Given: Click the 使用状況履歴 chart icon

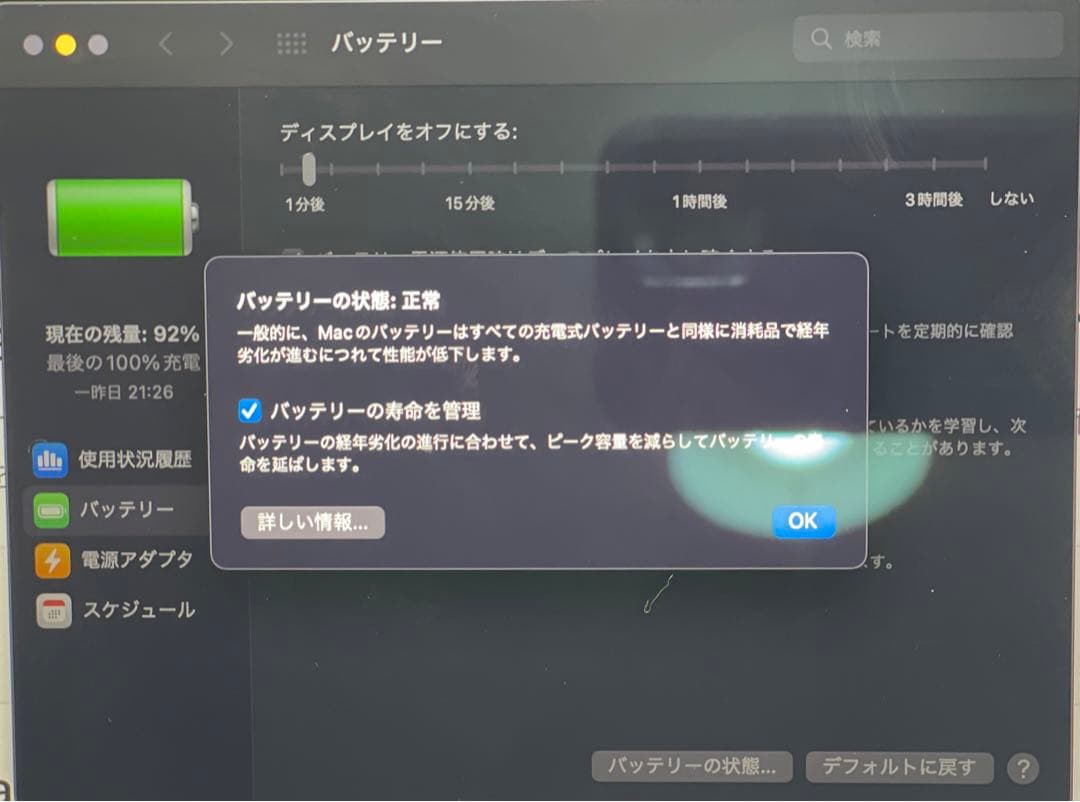Looking at the screenshot, I should [50, 460].
